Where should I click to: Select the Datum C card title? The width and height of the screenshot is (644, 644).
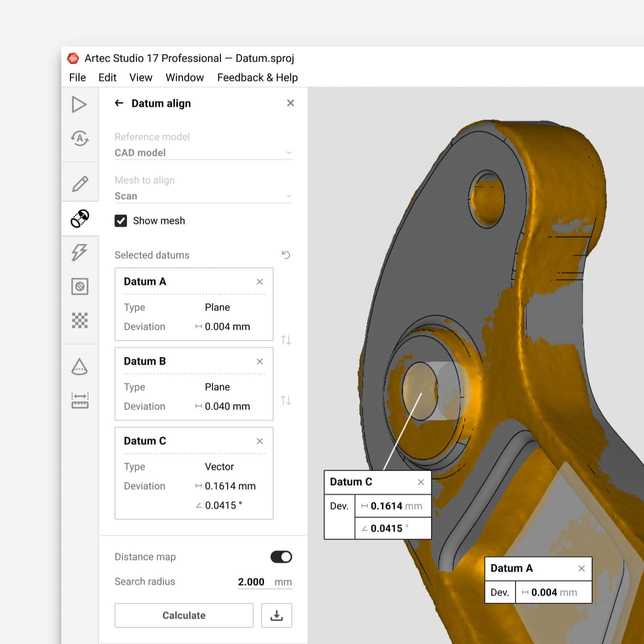point(145,441)
